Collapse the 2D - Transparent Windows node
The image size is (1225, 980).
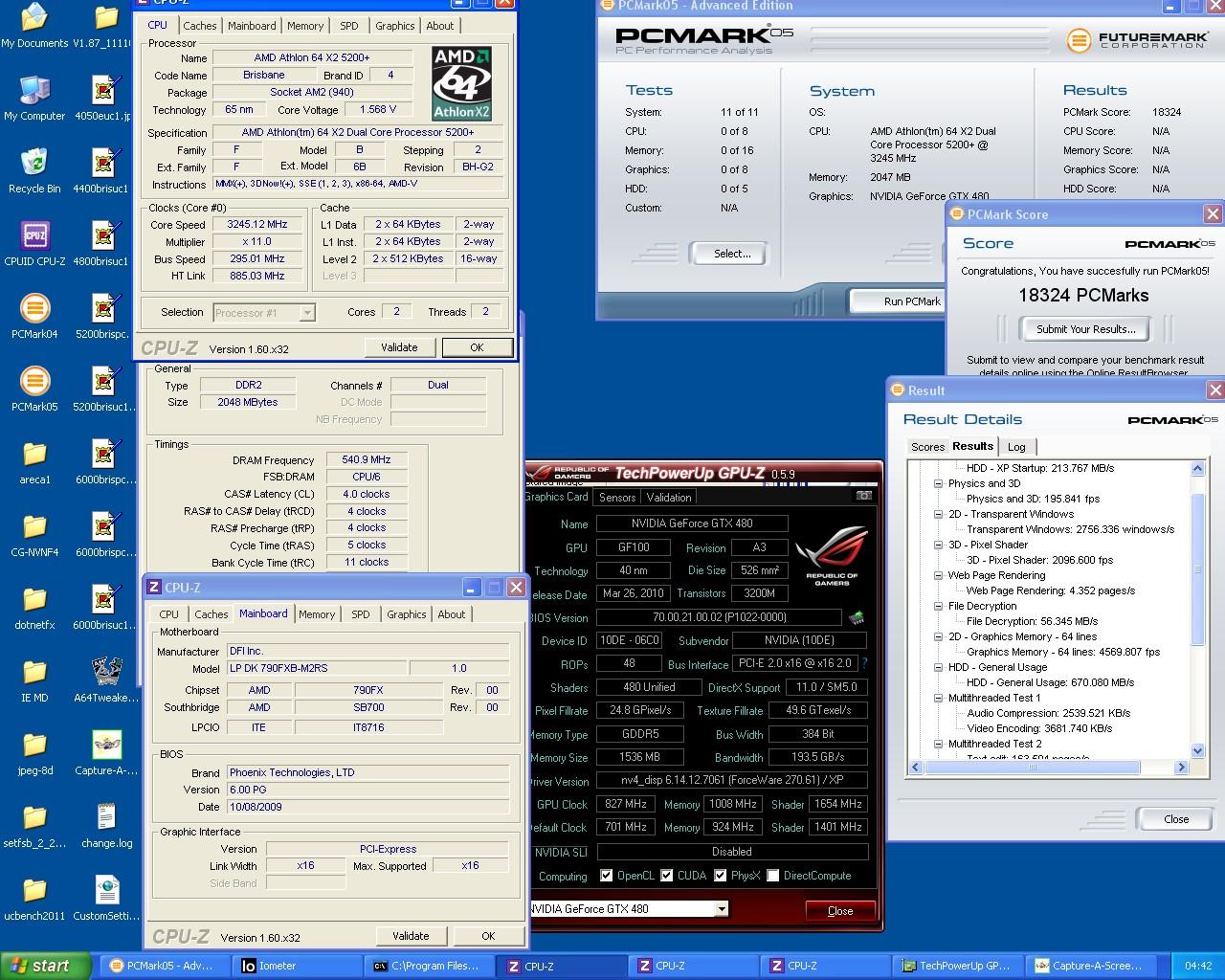point(939,514)
